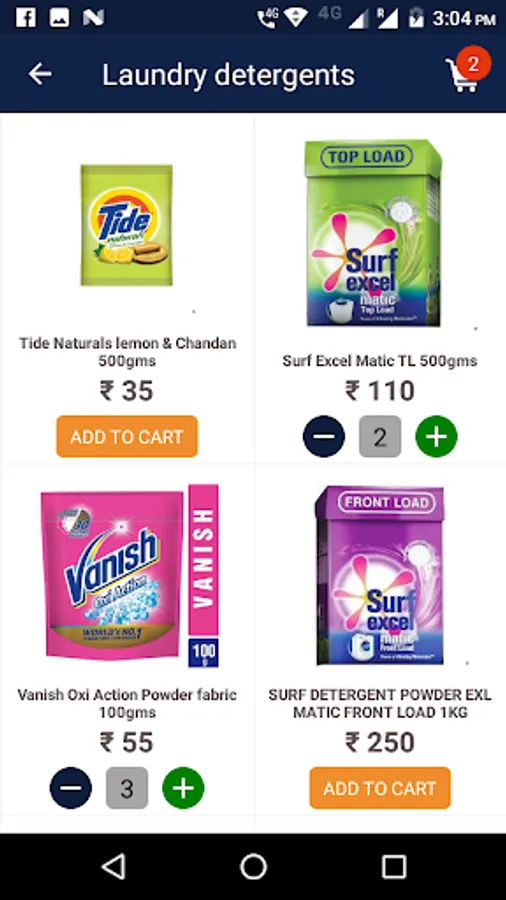Decrease Surf Excel Matic TL quantity
Screen dimensions: 506x900
coord(324,437)
